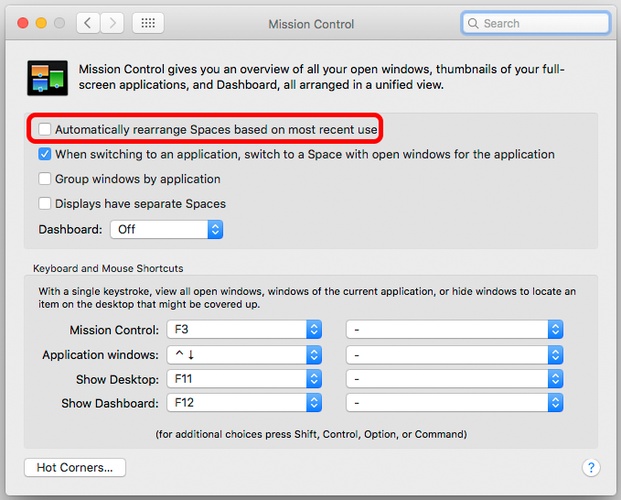This screenshot has height=500, width=621.
Task: Click the additional choices hint text
Action: [311, 434]
